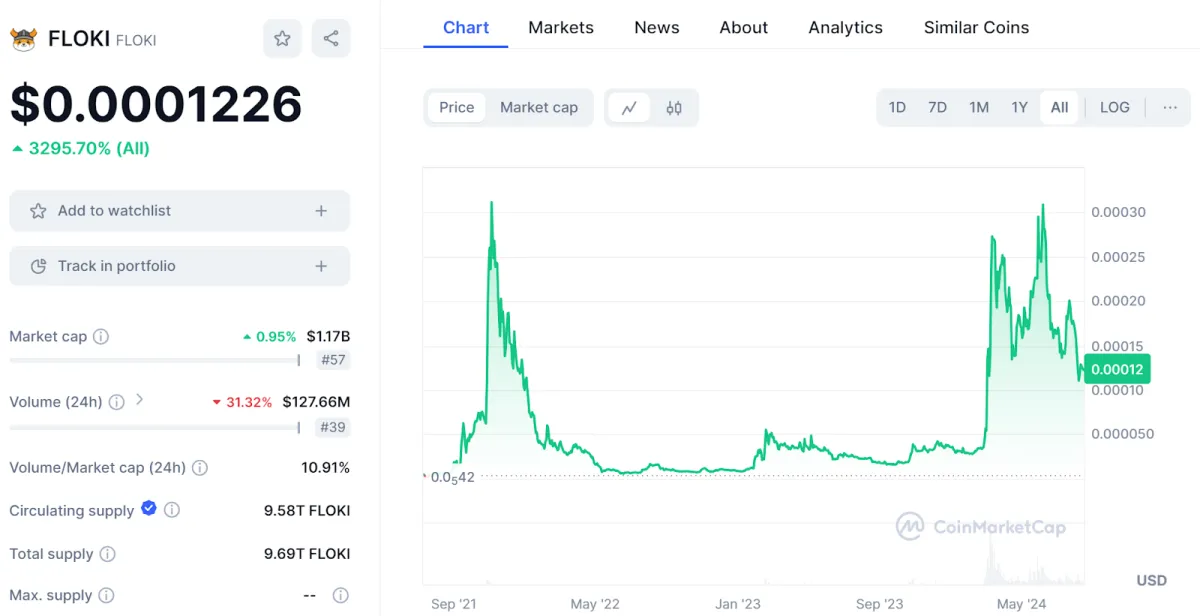
Task: Click the Track in portfolio button
Action: [x=180, y=266]
